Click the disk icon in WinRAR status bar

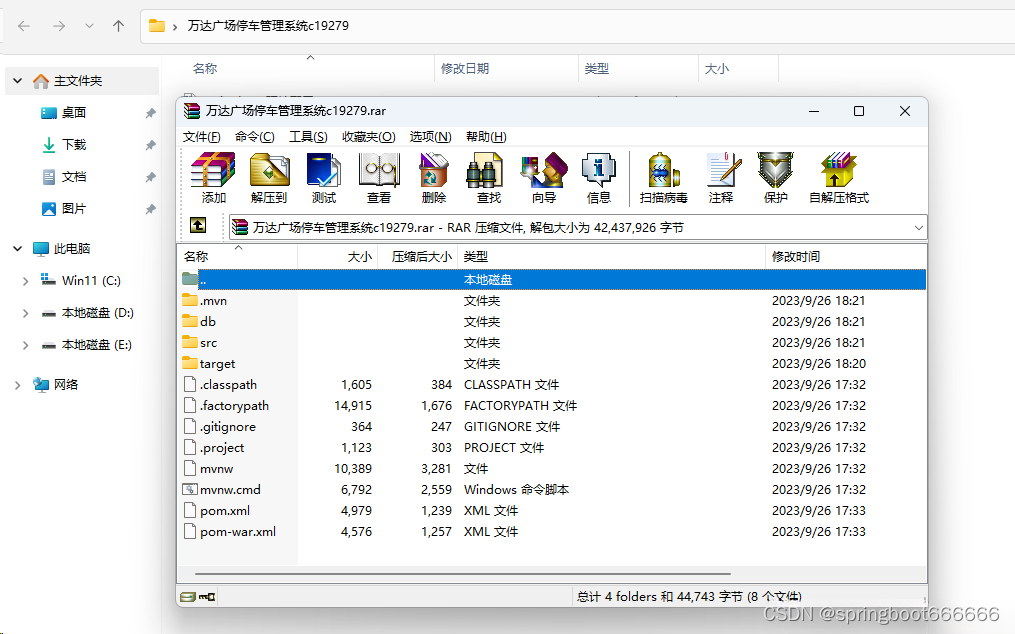click(188, 596)
